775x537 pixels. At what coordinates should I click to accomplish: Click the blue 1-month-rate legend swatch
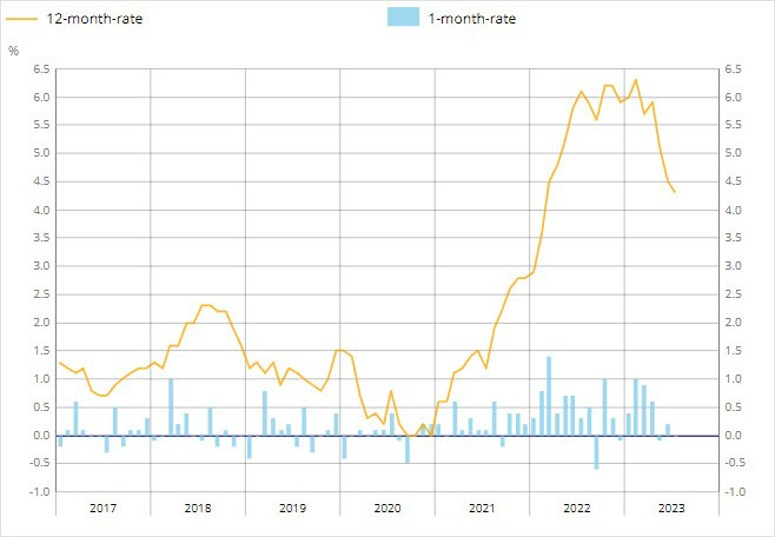pos(405,18)
